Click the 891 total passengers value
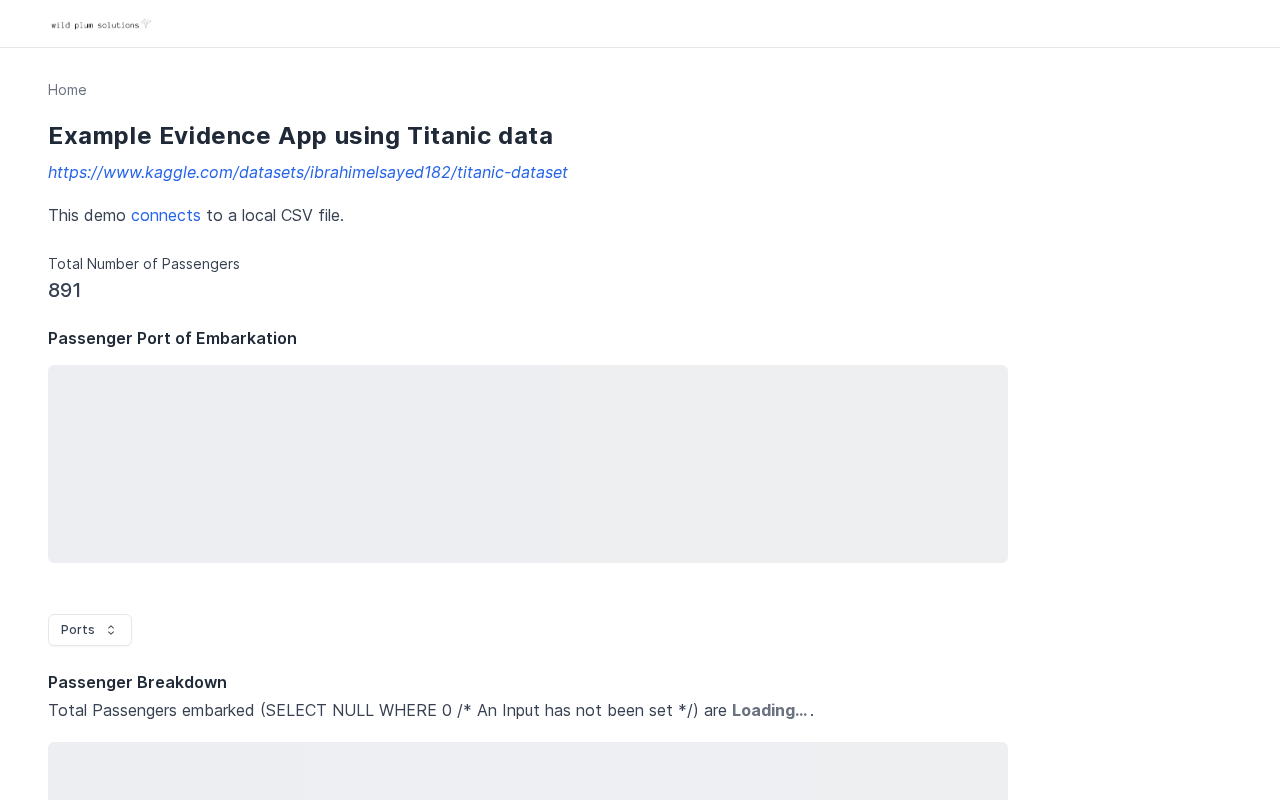 64,290
